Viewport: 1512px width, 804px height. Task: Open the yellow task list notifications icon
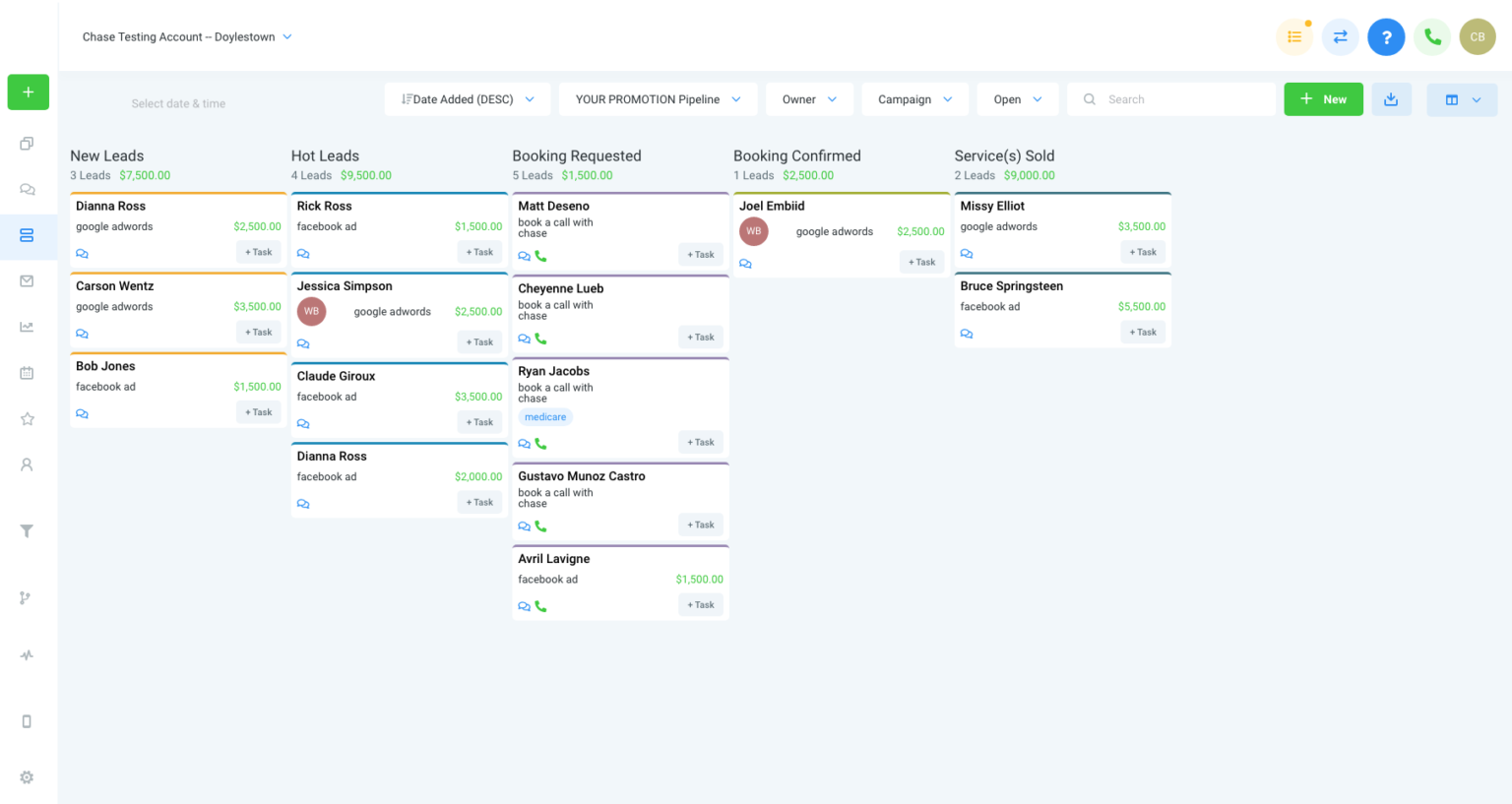click(1294, 37)
